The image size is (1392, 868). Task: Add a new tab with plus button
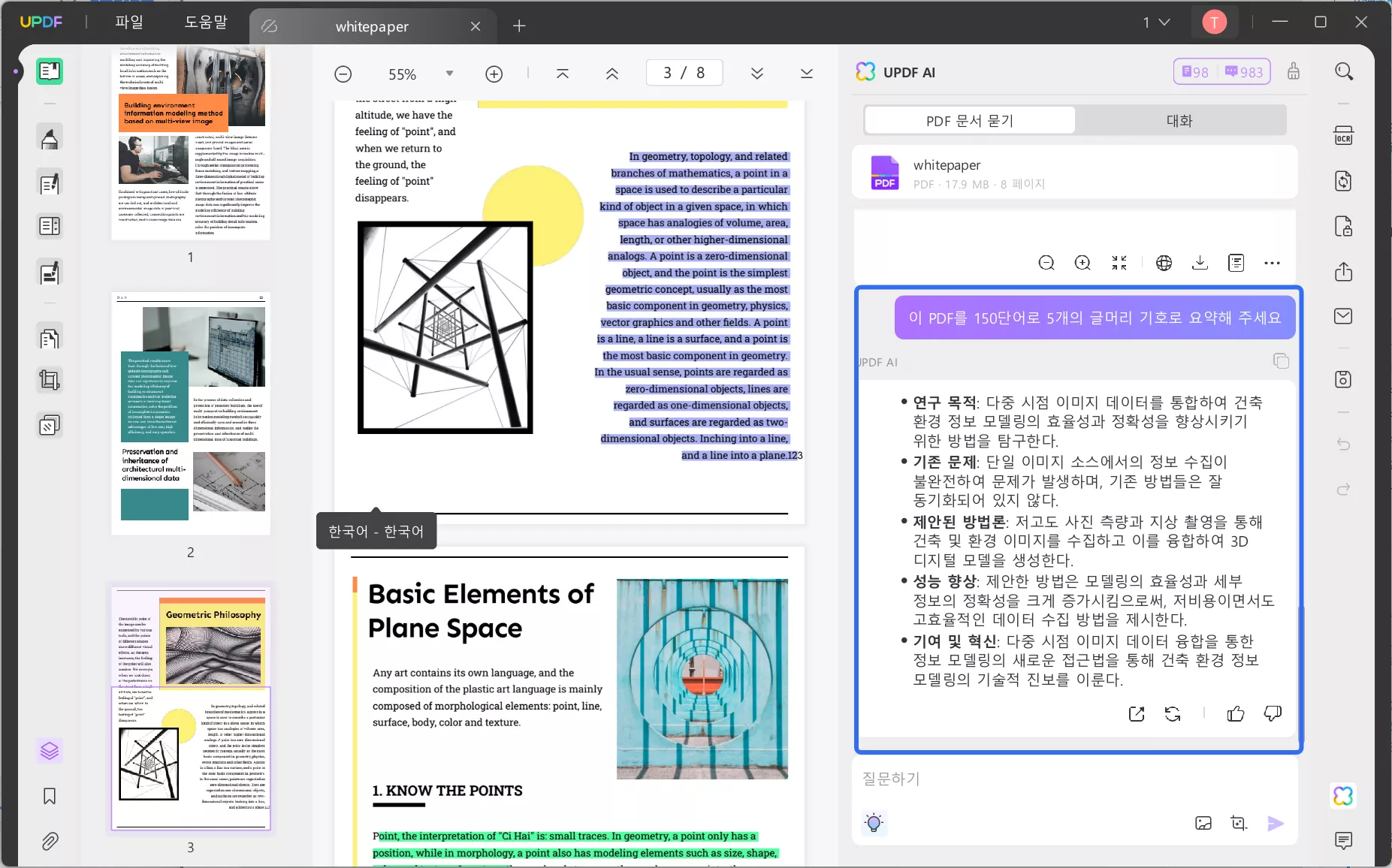click(519, 26)
